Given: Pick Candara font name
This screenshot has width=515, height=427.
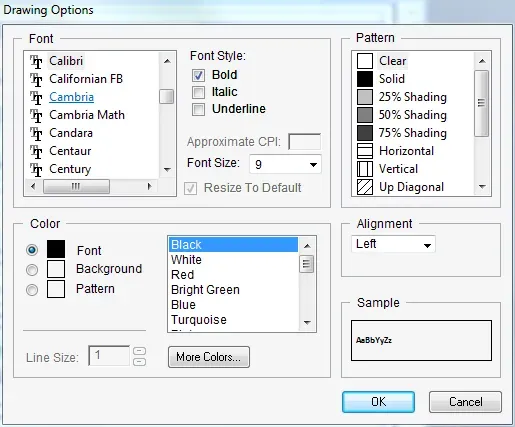Looking at the screenshot, I should click(x=71, y=133).
